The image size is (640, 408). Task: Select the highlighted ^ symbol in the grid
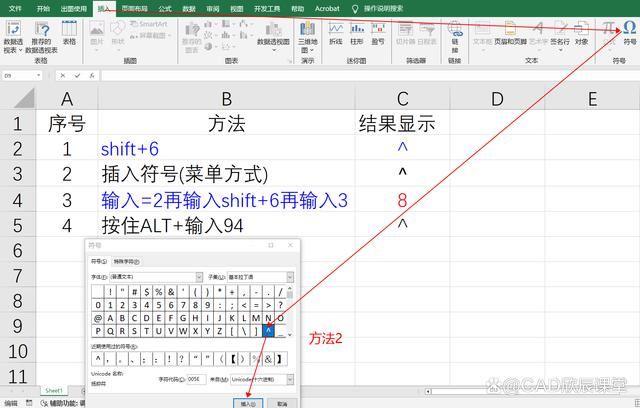[x=268, y=331]
